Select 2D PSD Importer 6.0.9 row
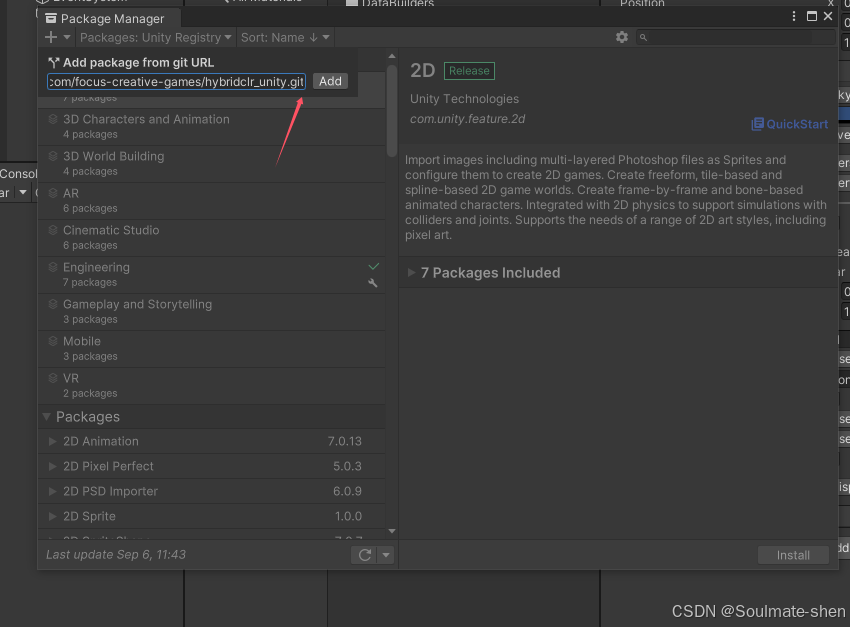 211,491
